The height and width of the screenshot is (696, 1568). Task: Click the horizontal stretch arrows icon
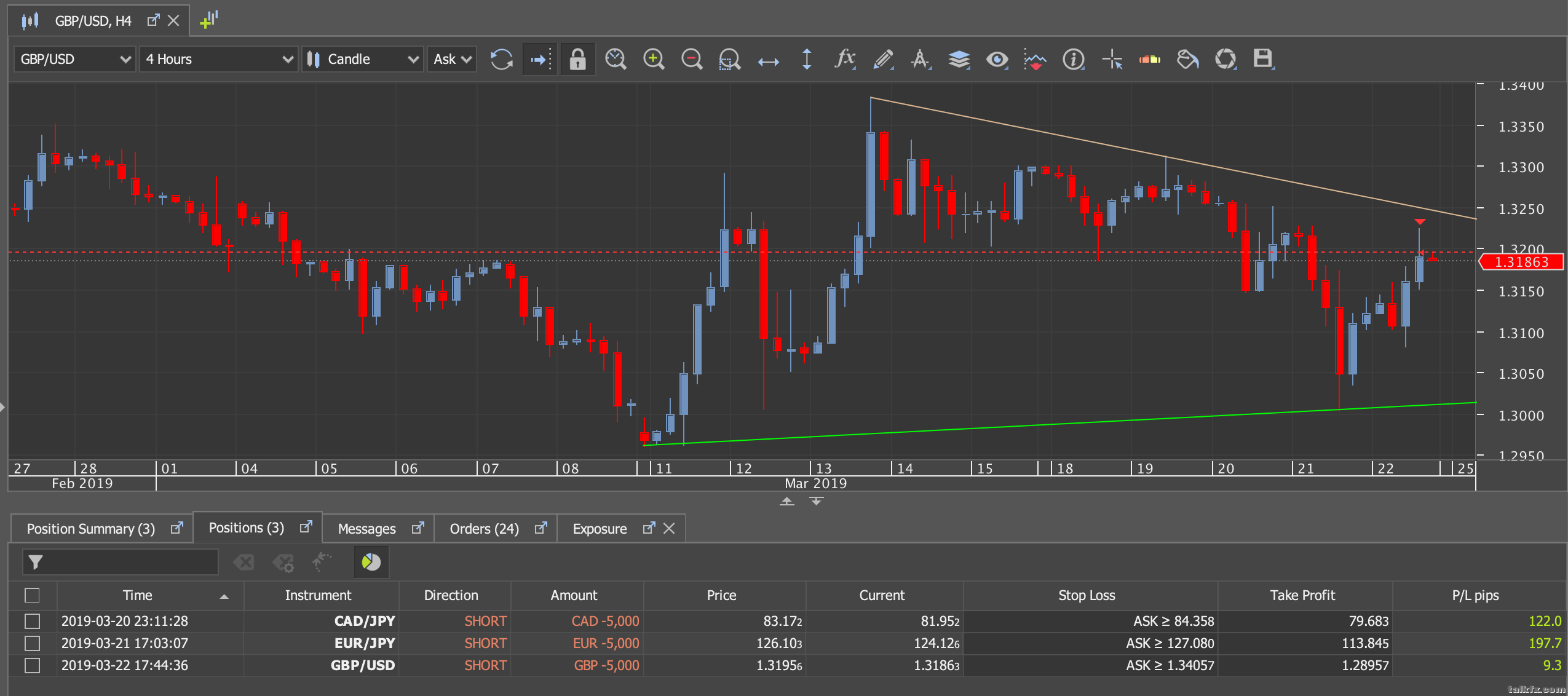click(768, 61)
